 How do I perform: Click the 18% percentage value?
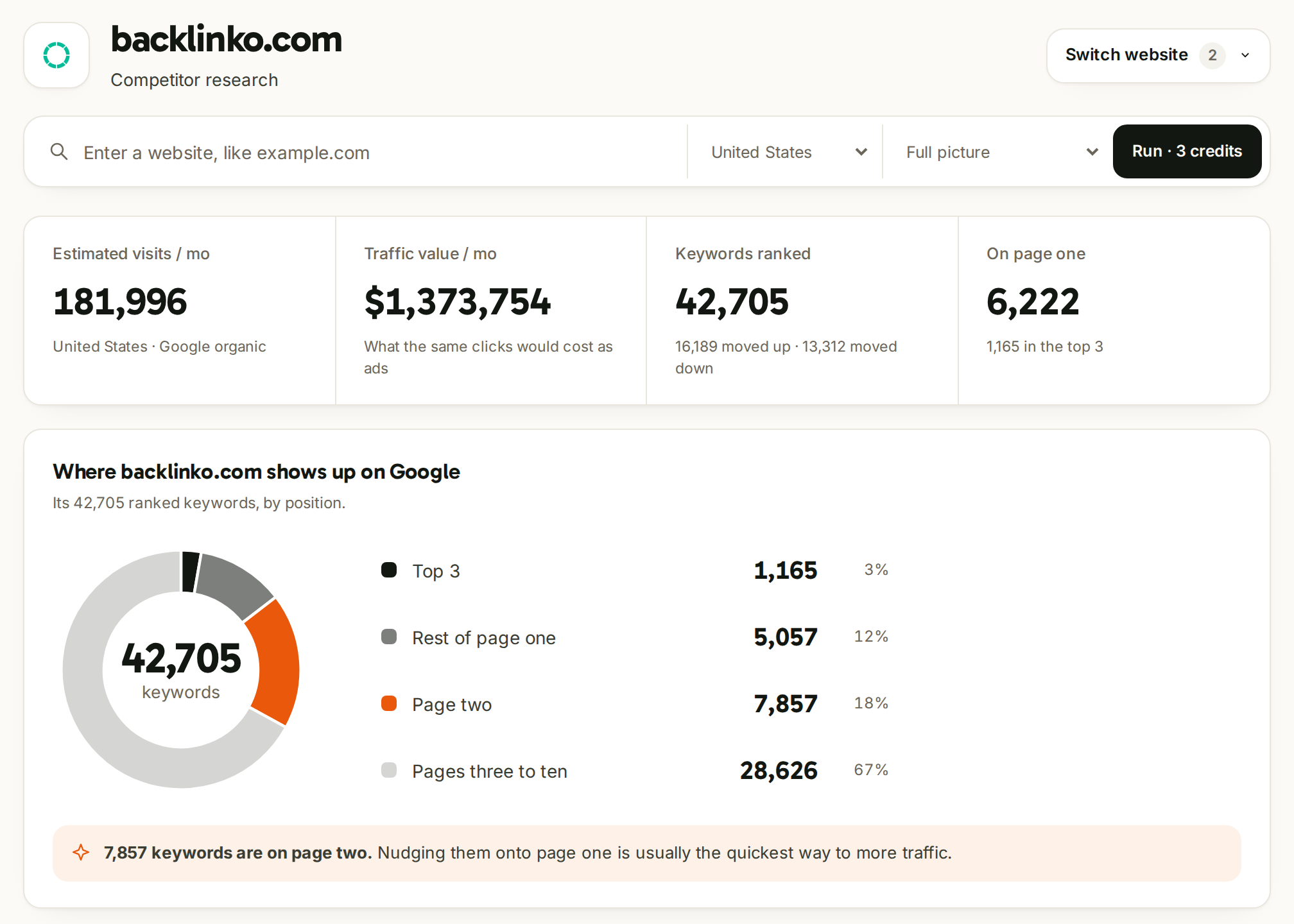[x=871, y=703]
